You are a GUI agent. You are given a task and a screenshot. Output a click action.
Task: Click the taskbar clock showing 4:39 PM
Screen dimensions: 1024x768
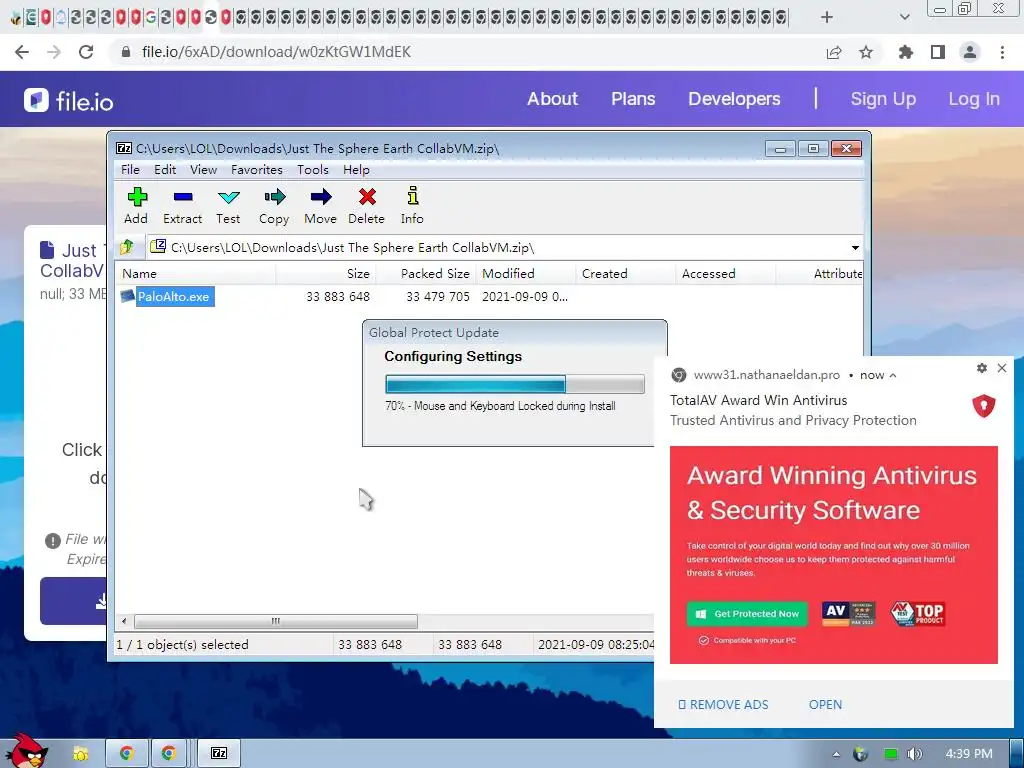pos(968,754)
